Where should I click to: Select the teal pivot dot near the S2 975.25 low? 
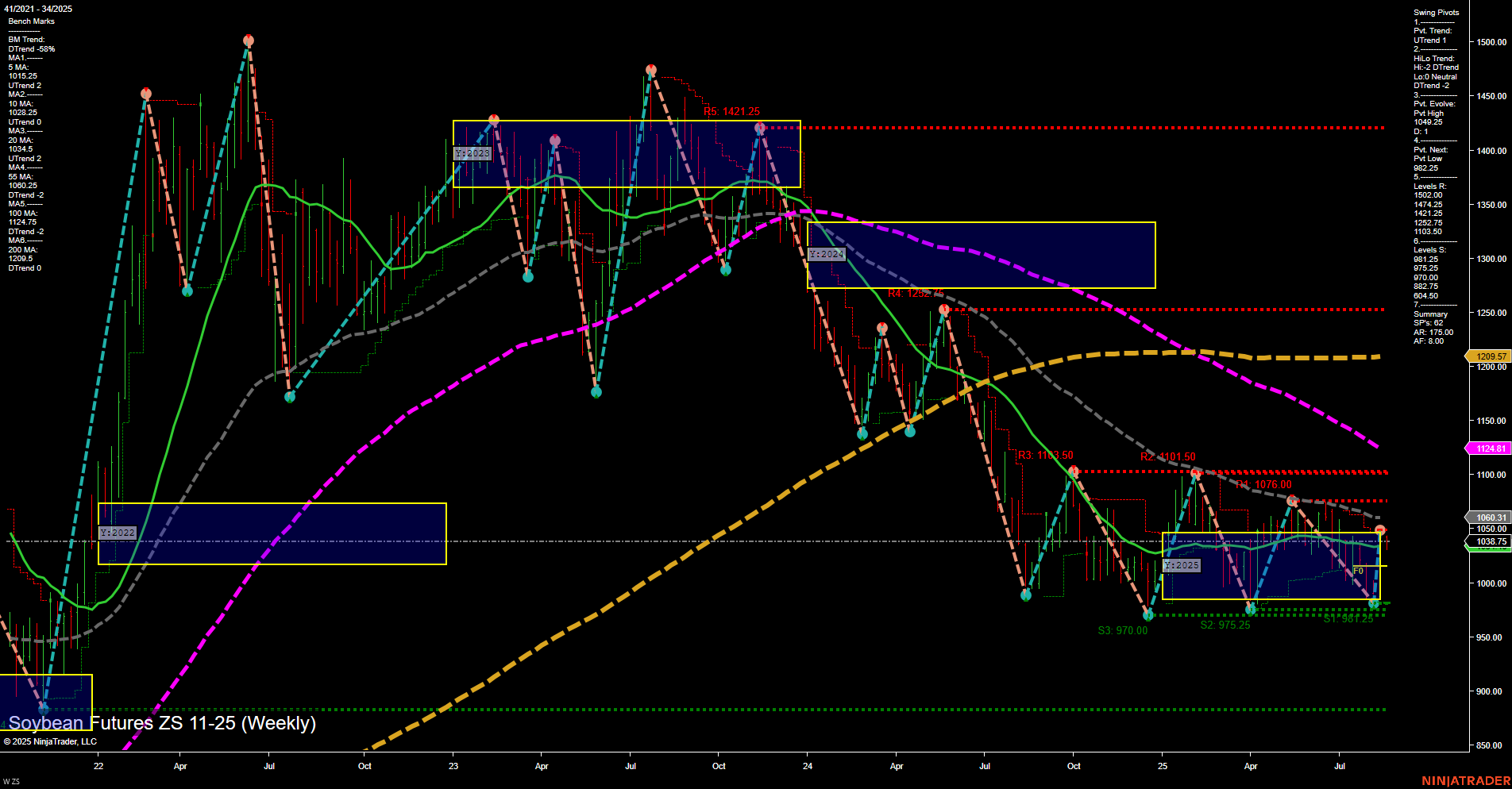pyautogui.click(x=1252, y=610)
